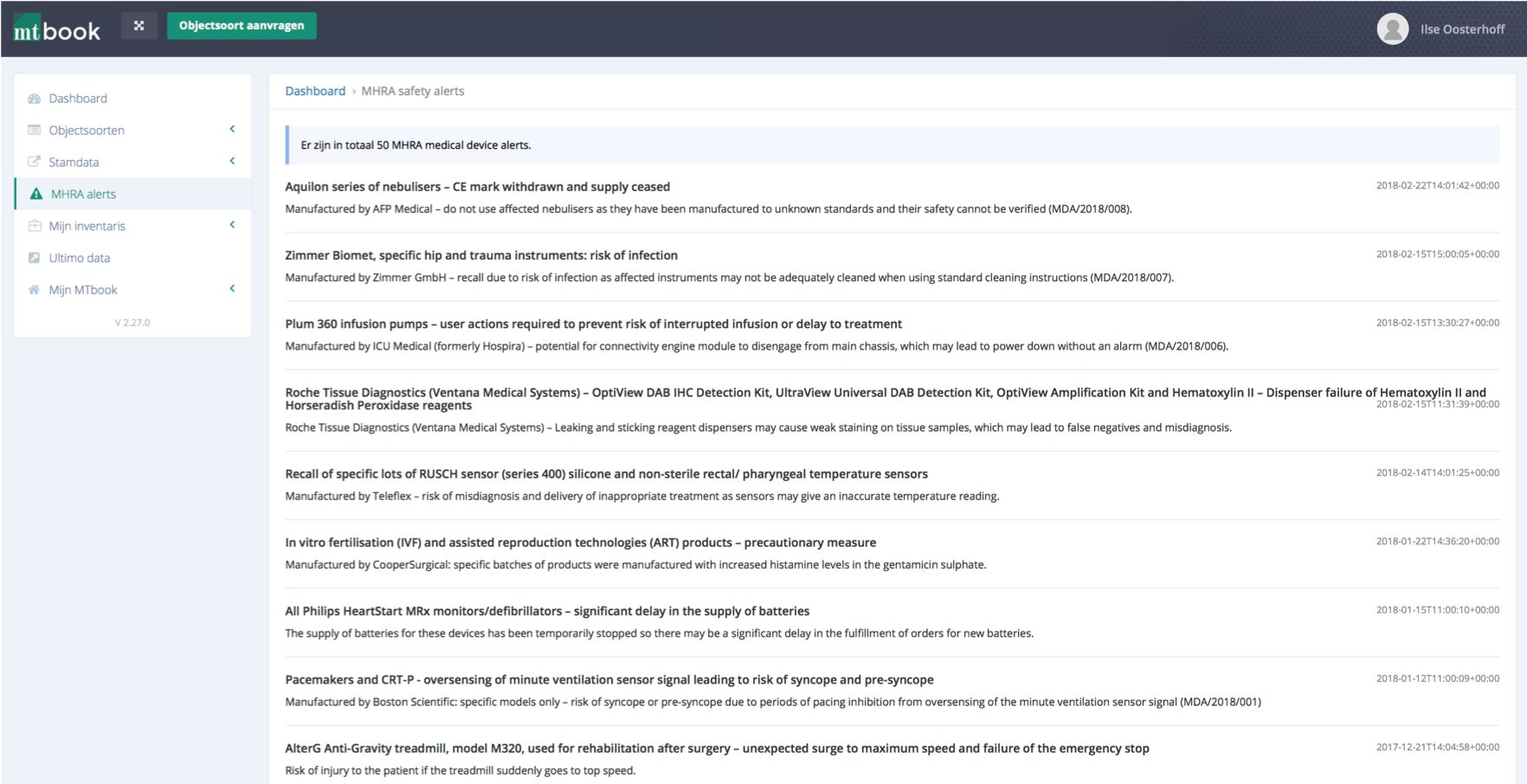Open Philips HeartStart MRx batteries alert
This screenshot has width=1527, height=784.
[547, 611]
